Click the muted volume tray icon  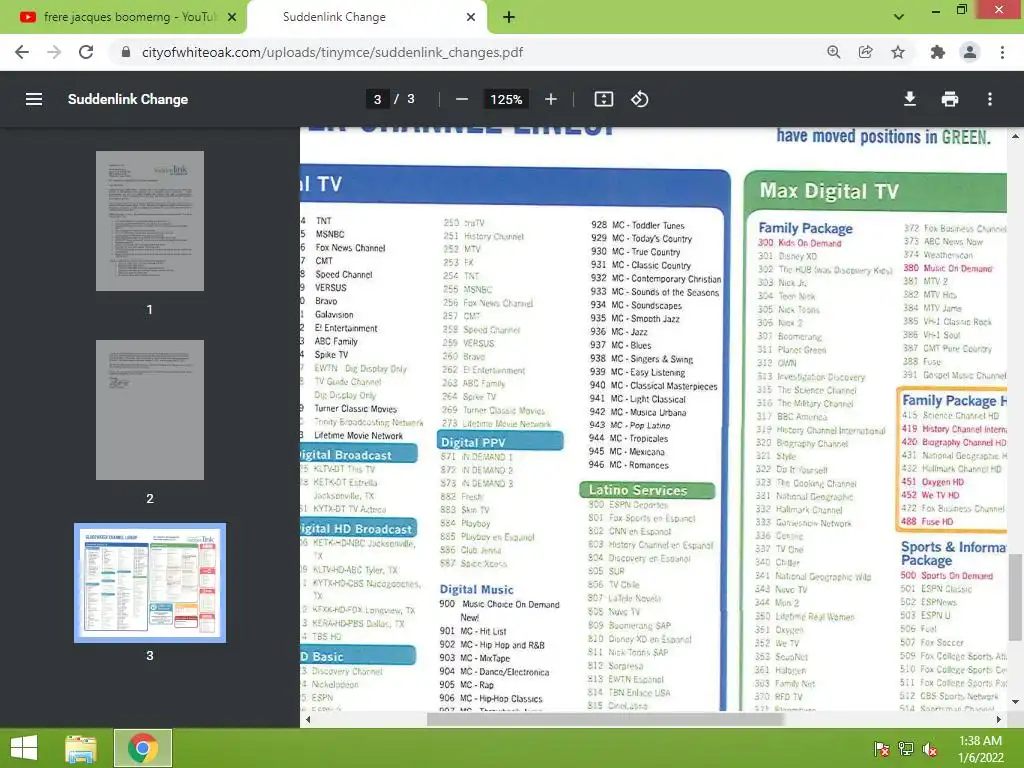click(930, 749)
